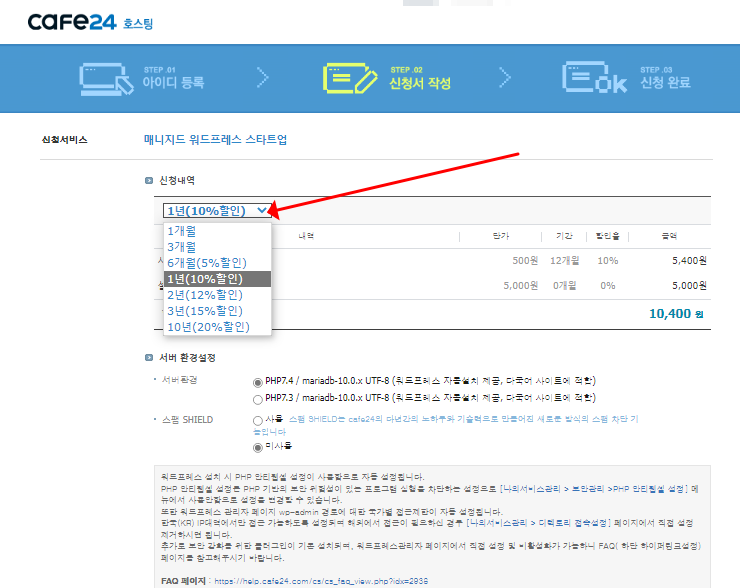740x588 pixels.
Task: Click the 내역 column header
Action: click(x=306, y=236)
